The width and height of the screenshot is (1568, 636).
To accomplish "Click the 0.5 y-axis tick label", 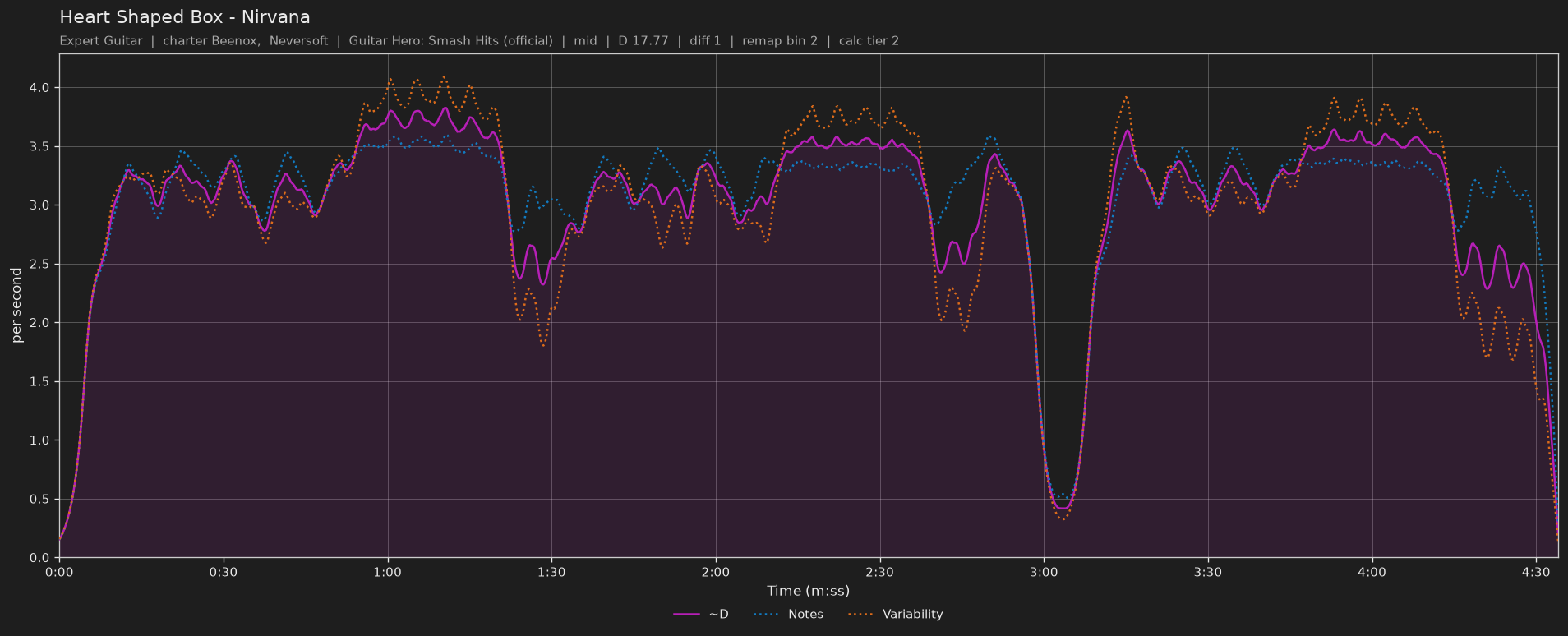I will [39, 499].
